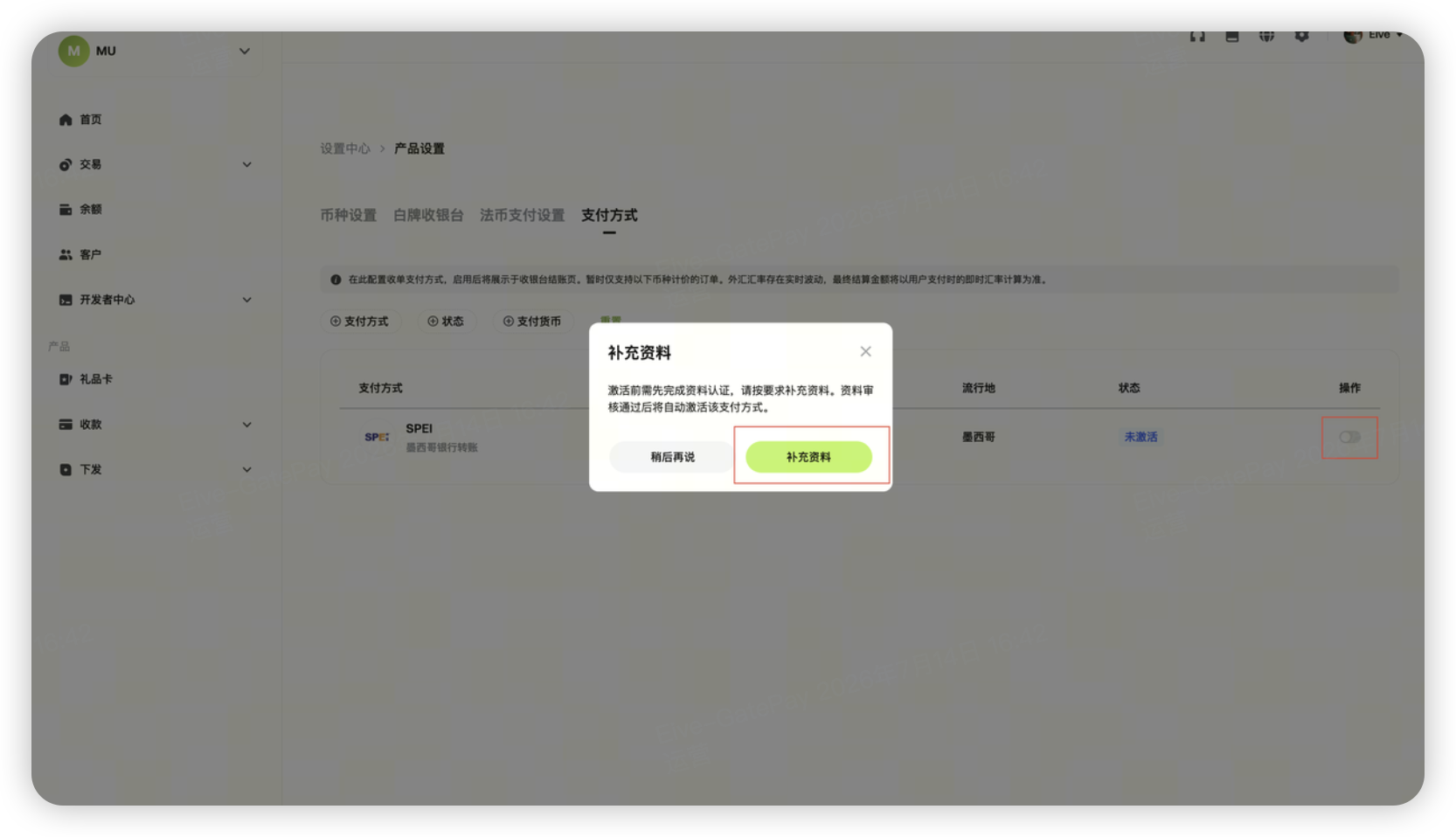Add the 支付货币 filter chip
Screen dimensions: 1456x837
(x=532, y=322)
